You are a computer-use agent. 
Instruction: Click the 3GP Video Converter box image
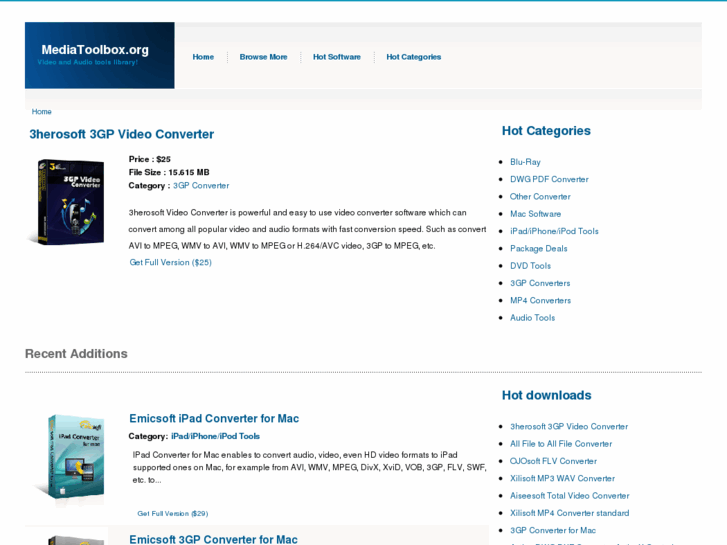coord(68,202)
